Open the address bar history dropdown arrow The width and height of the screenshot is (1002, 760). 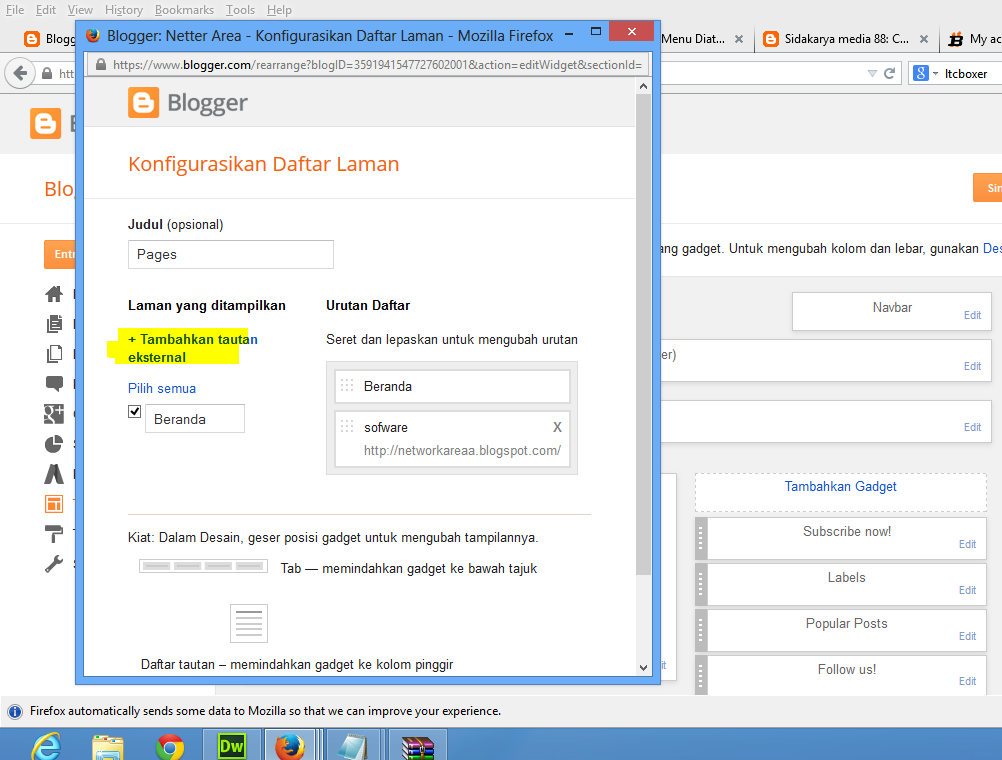872,74
